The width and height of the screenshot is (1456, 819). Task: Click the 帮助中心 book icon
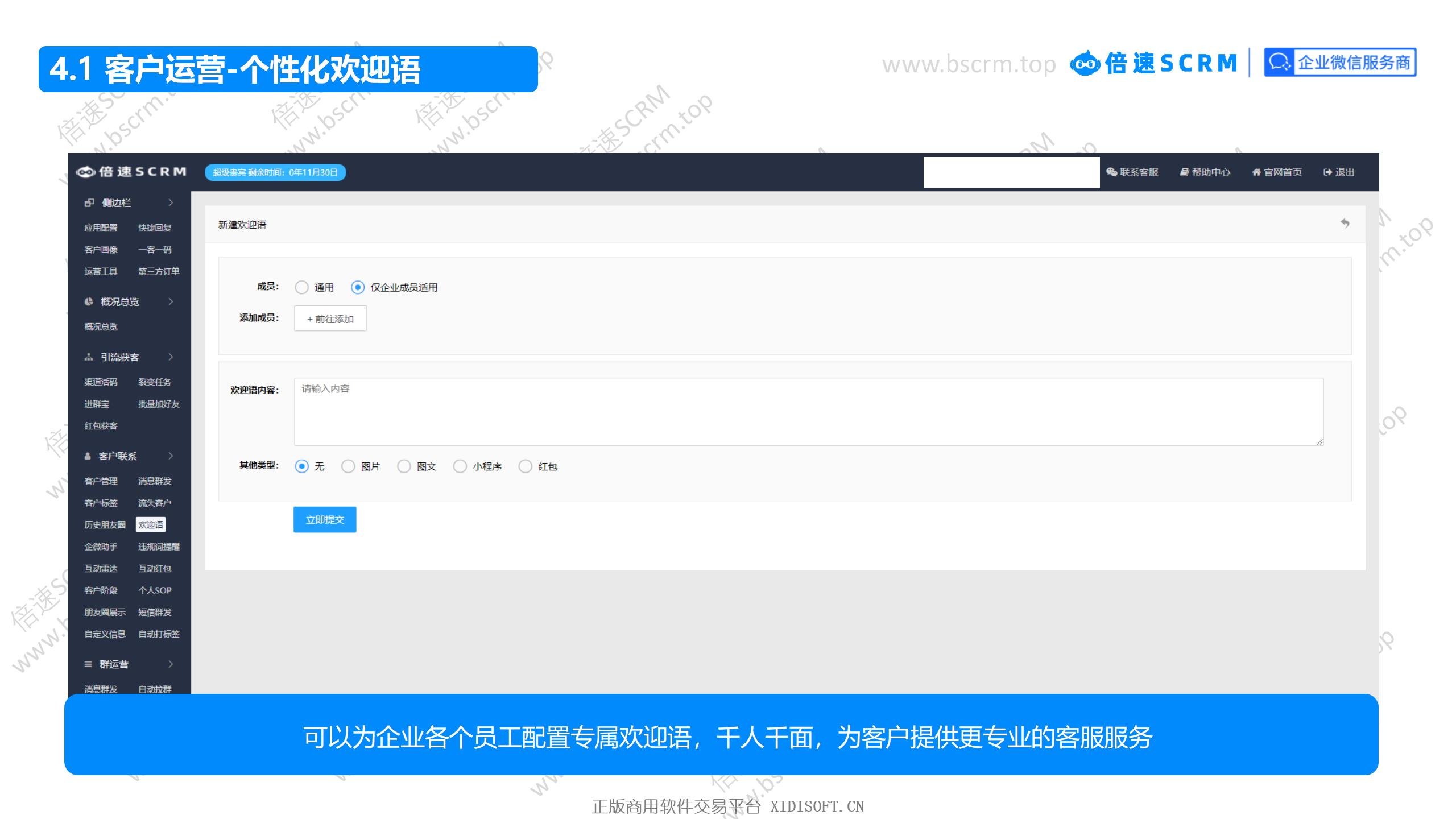click(1184, 172)
